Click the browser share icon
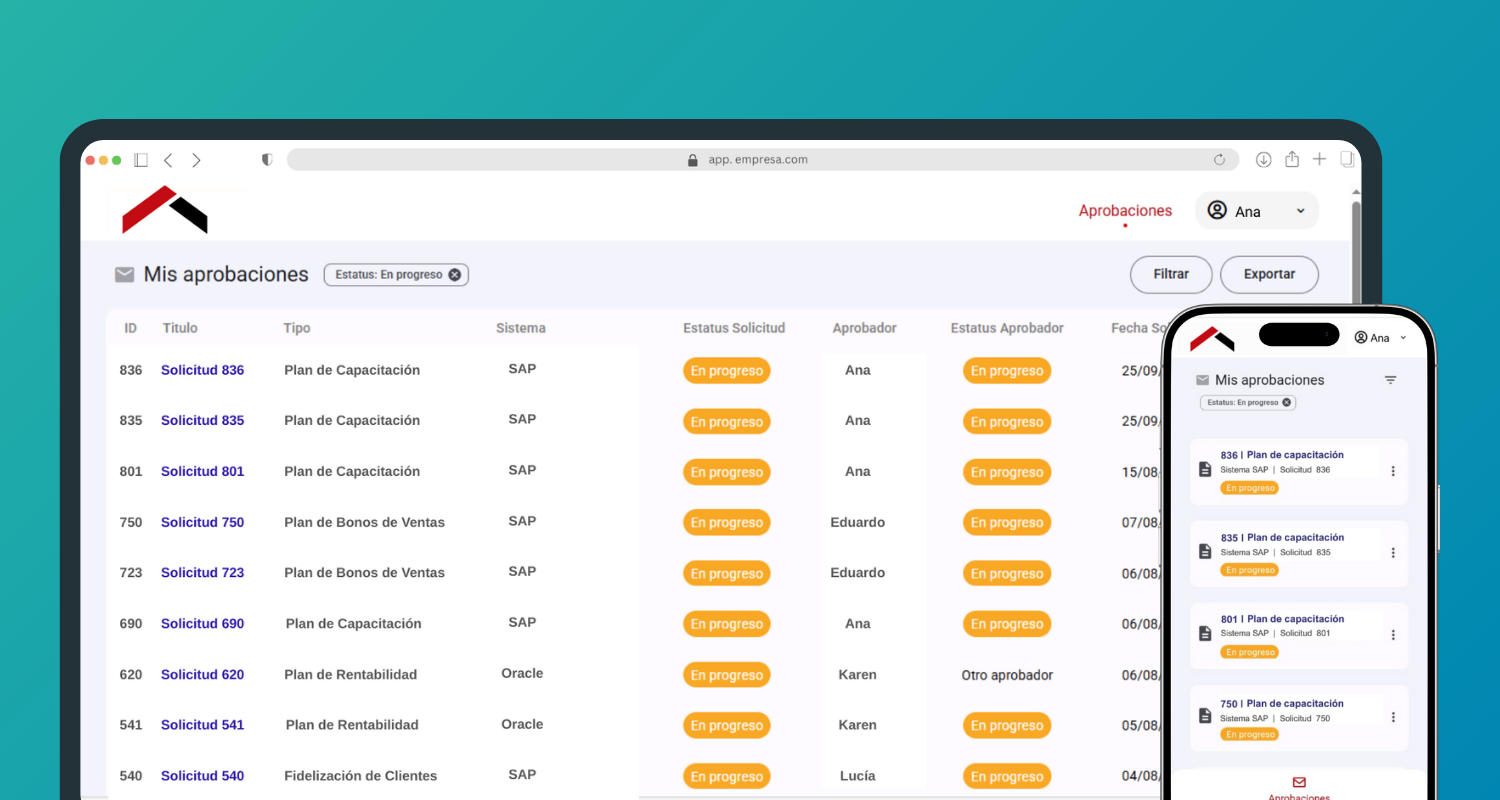Screen dimensions: 1500x800 1292,160
